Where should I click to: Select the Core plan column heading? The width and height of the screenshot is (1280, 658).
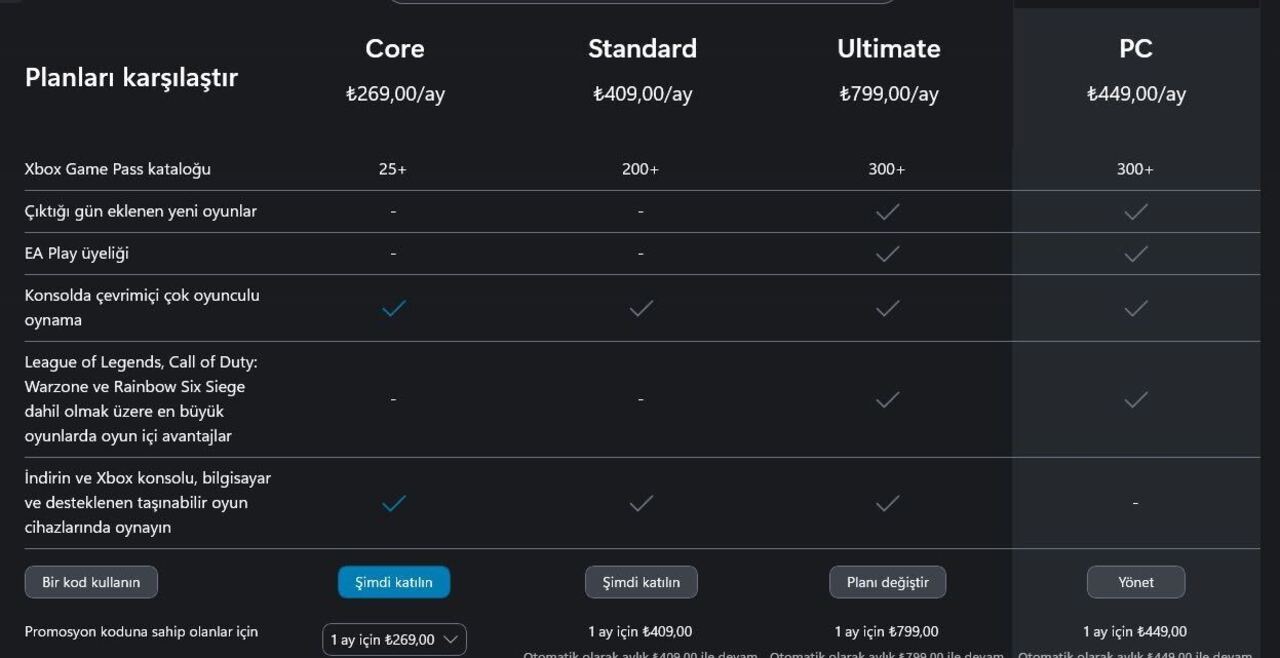pyautogui.click(x=394, y=48)
